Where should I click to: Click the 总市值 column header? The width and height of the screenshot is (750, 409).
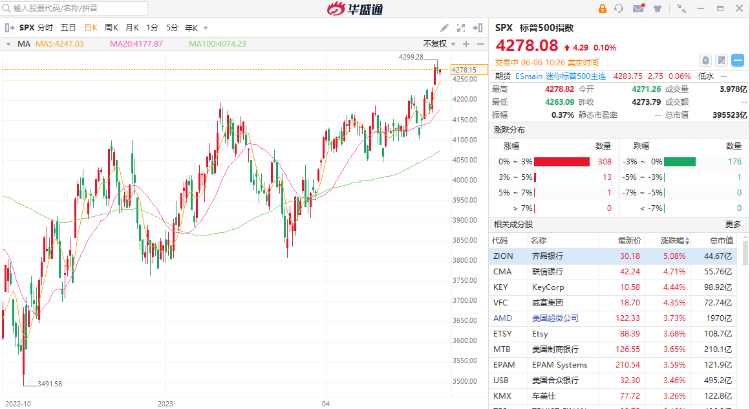(x=721, y=241)
